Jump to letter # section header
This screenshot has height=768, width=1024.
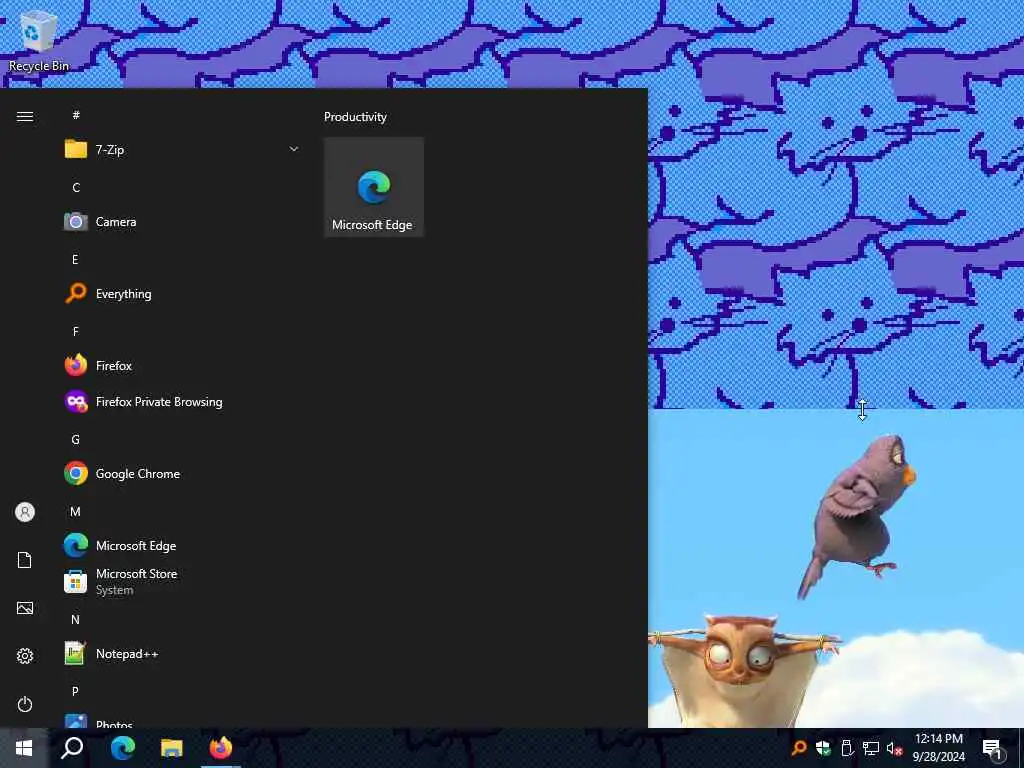coord(76,115)
